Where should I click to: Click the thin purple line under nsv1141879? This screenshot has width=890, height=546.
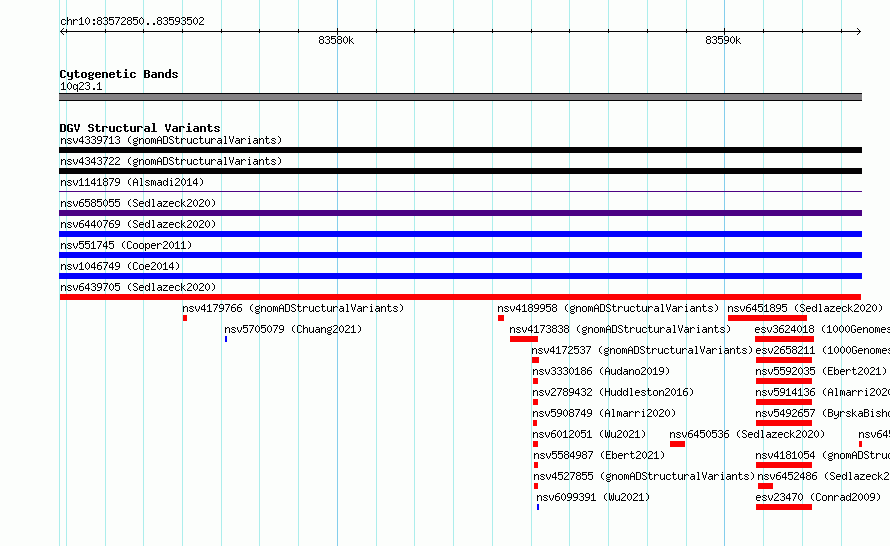click(460, 191)
